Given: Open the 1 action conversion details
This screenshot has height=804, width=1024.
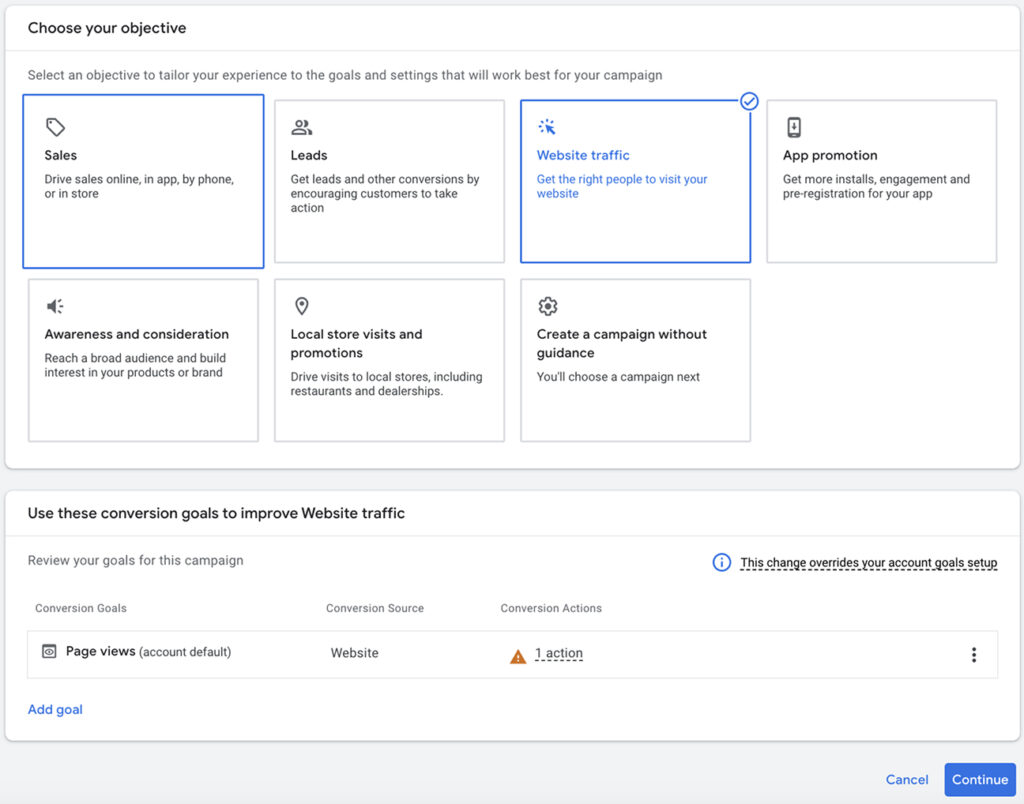Looking at the screenshot, I should (559, 654).
